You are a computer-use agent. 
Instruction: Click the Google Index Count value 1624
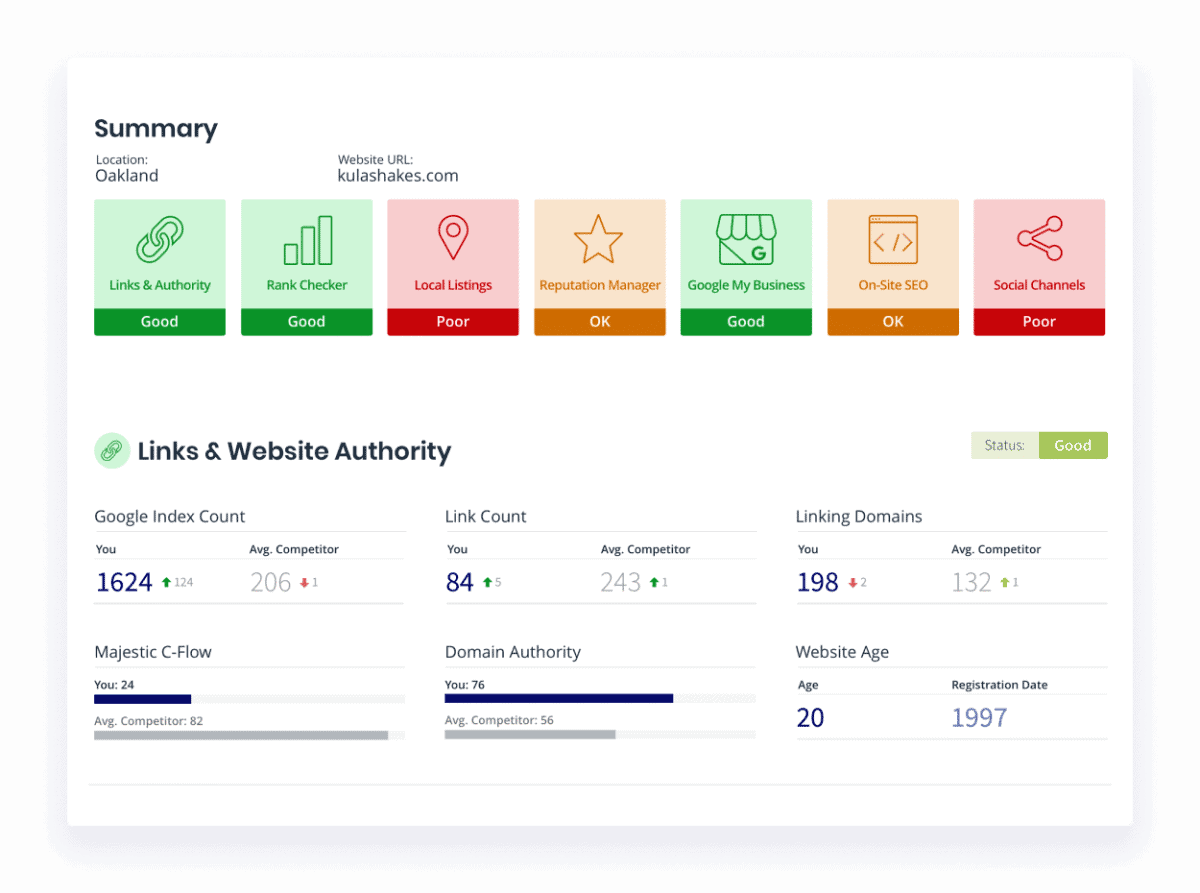pyautogui.click(x=124, y=582)
